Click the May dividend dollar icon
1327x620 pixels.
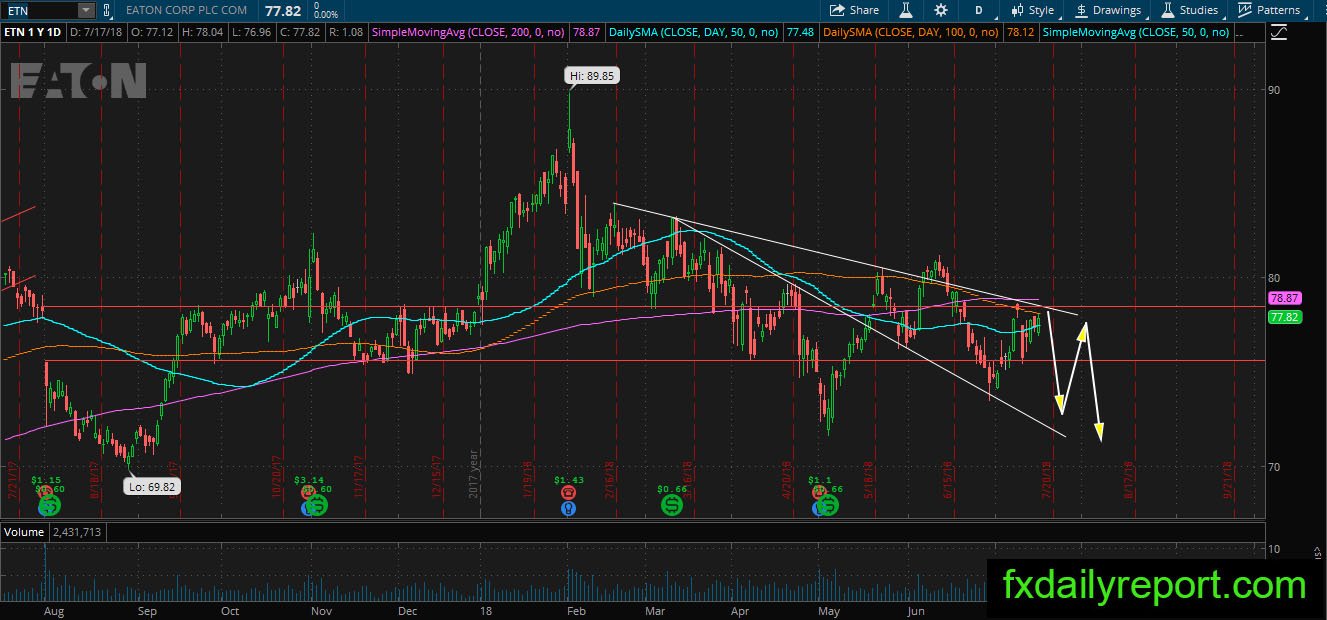coord(828,506)
